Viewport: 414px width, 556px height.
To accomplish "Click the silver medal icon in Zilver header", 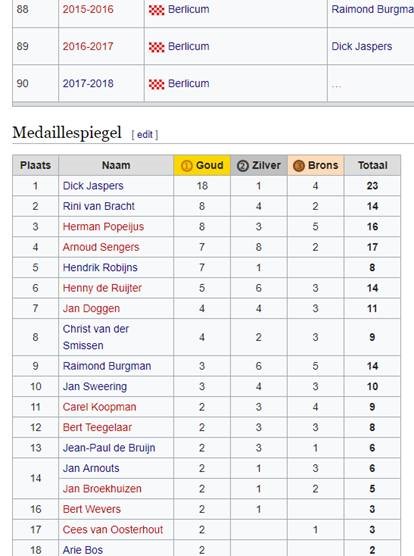I will click(x=242, y=166).
